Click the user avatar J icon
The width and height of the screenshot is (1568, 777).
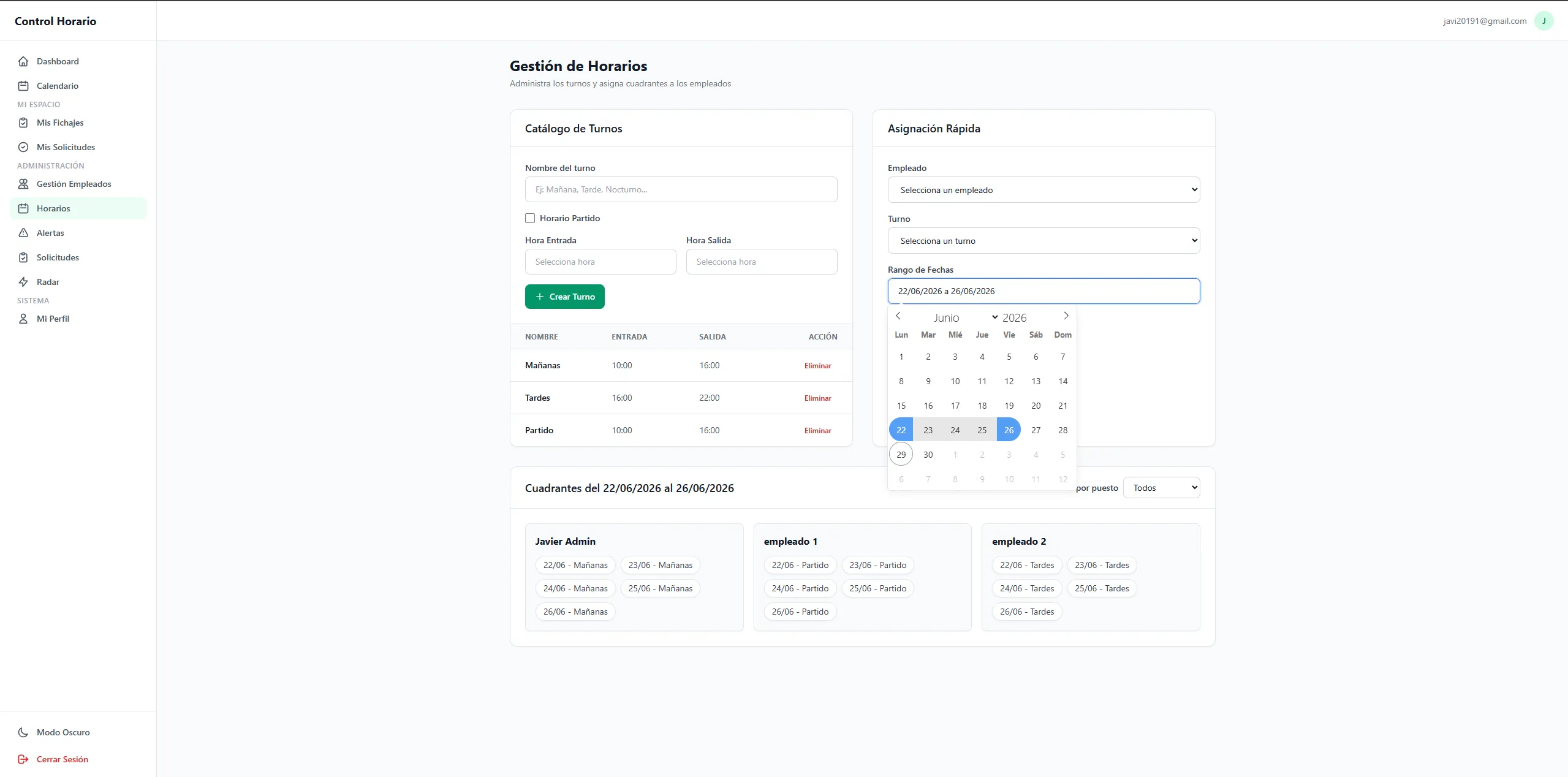coord(1543,21)
